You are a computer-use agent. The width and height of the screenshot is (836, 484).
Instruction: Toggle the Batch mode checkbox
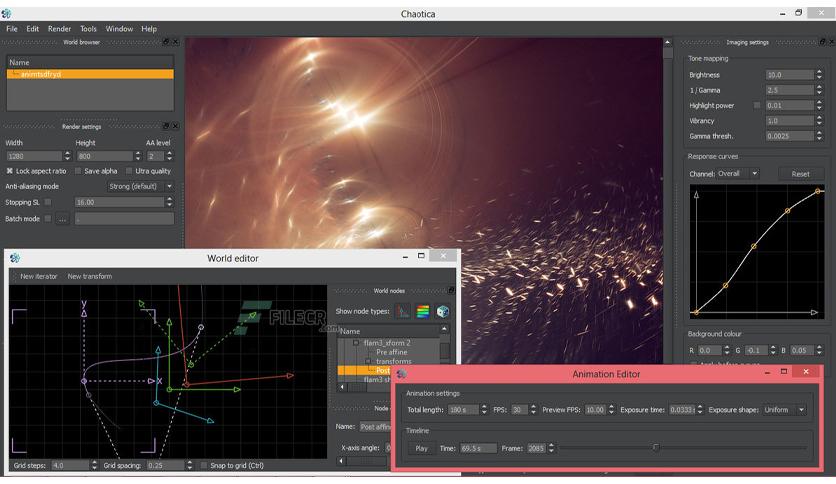click(x=48, y=219)
